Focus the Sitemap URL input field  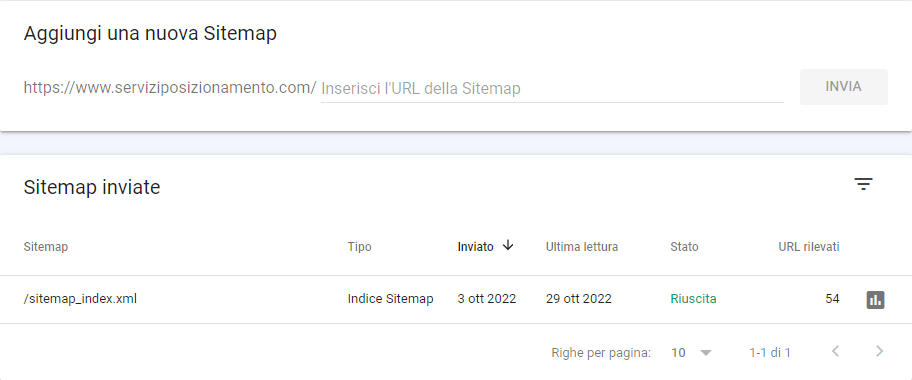tap(552, 88)
